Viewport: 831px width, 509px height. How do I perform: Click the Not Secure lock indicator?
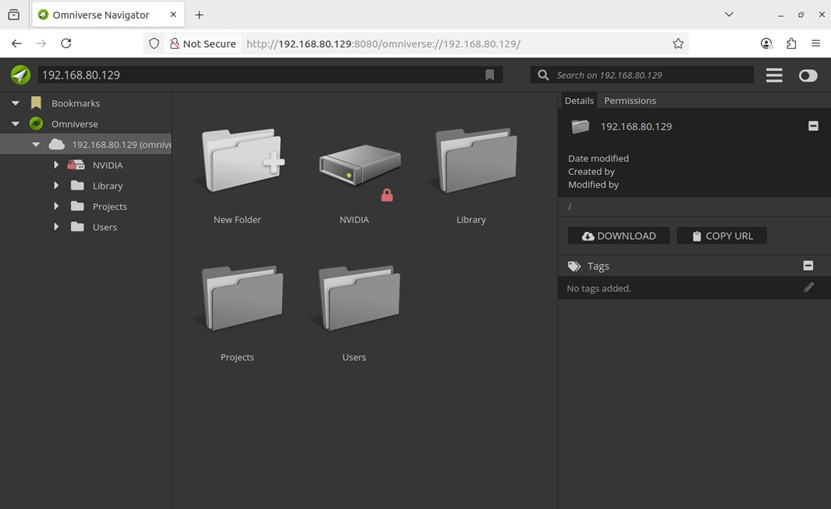[202, 43]
